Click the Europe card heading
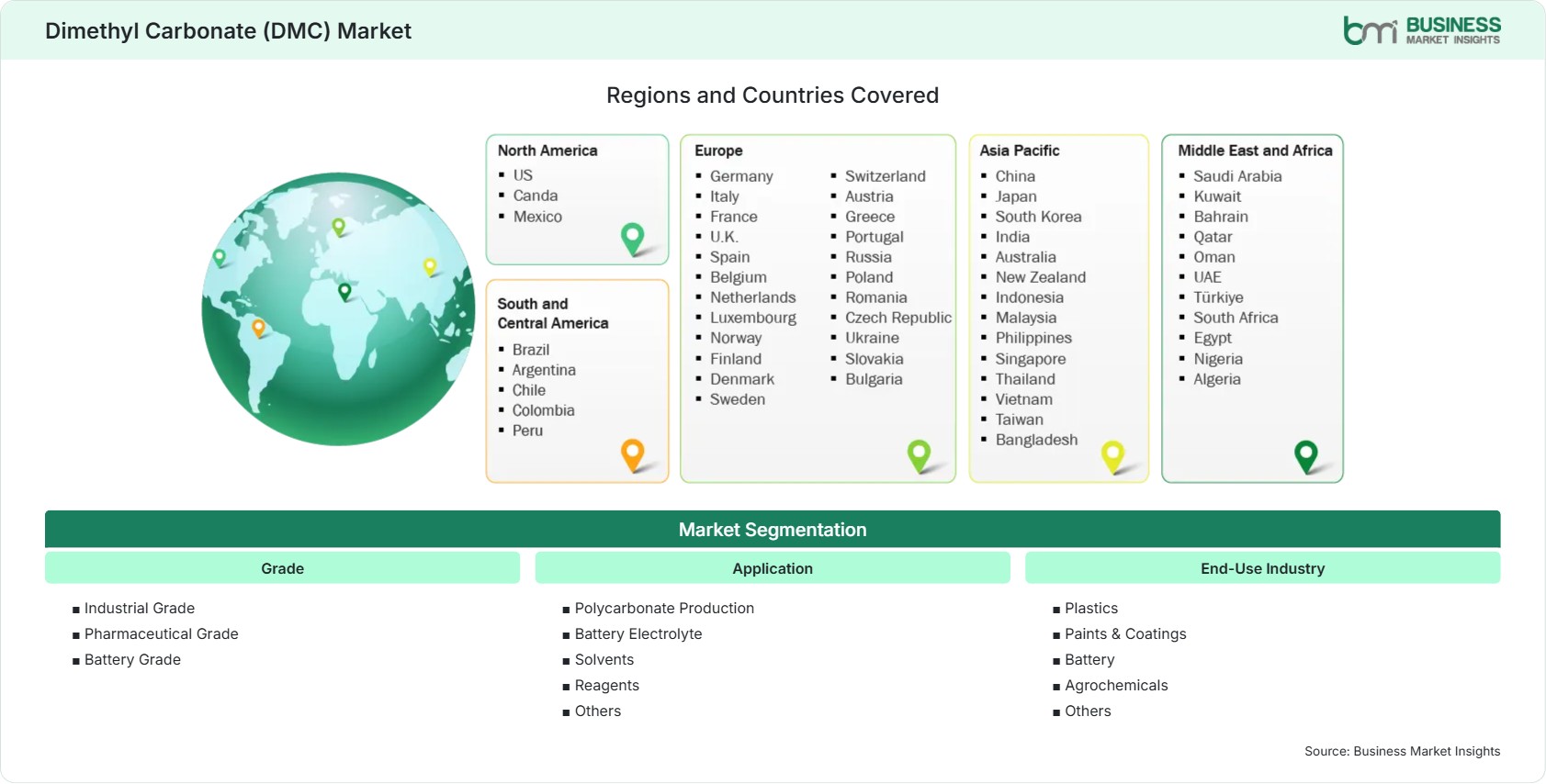Screen dimensions: 1546x784 click(x=718, y=151)
